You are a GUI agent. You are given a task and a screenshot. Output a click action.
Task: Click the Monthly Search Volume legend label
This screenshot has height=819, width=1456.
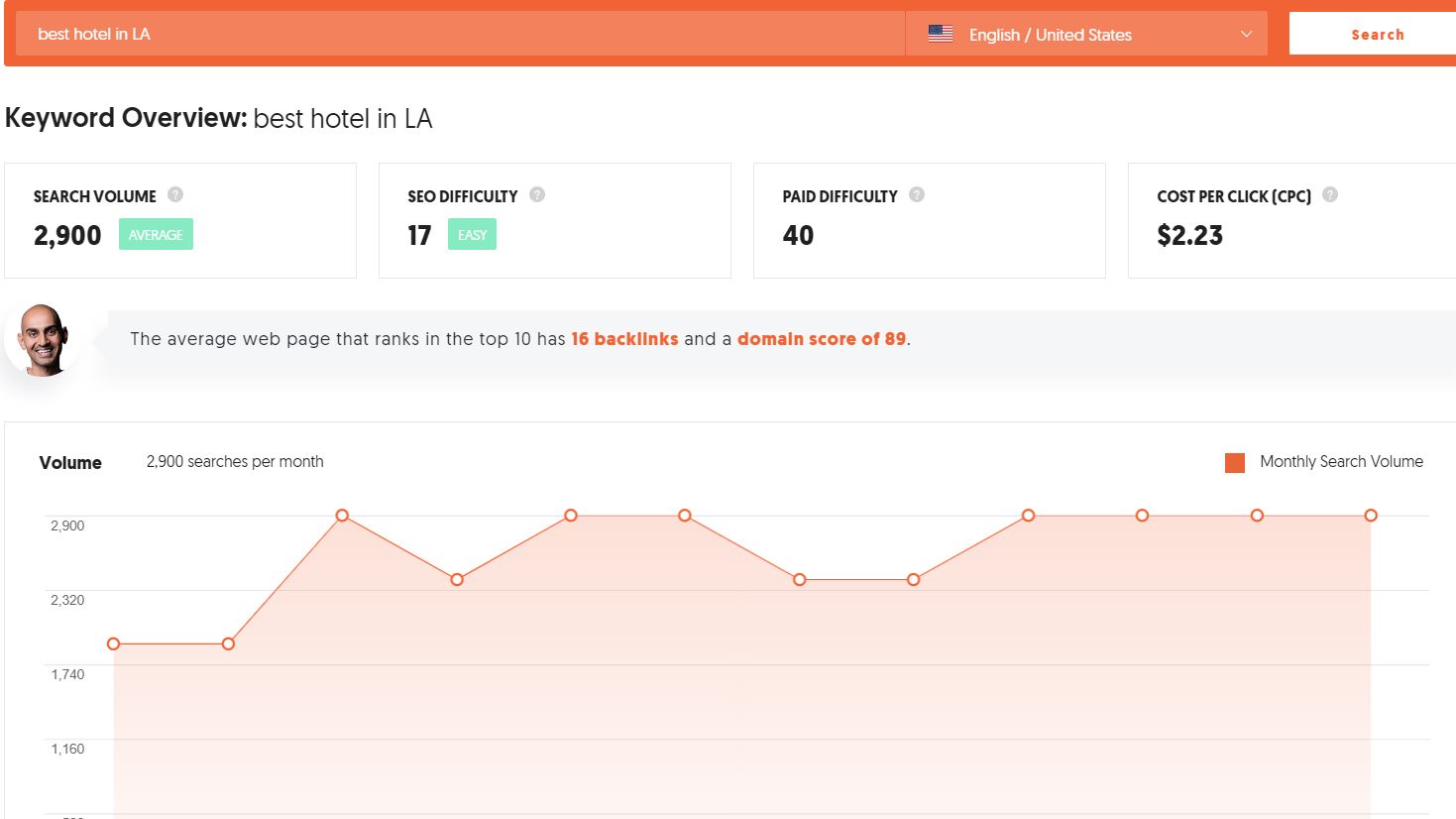[x=1341, y=461]
